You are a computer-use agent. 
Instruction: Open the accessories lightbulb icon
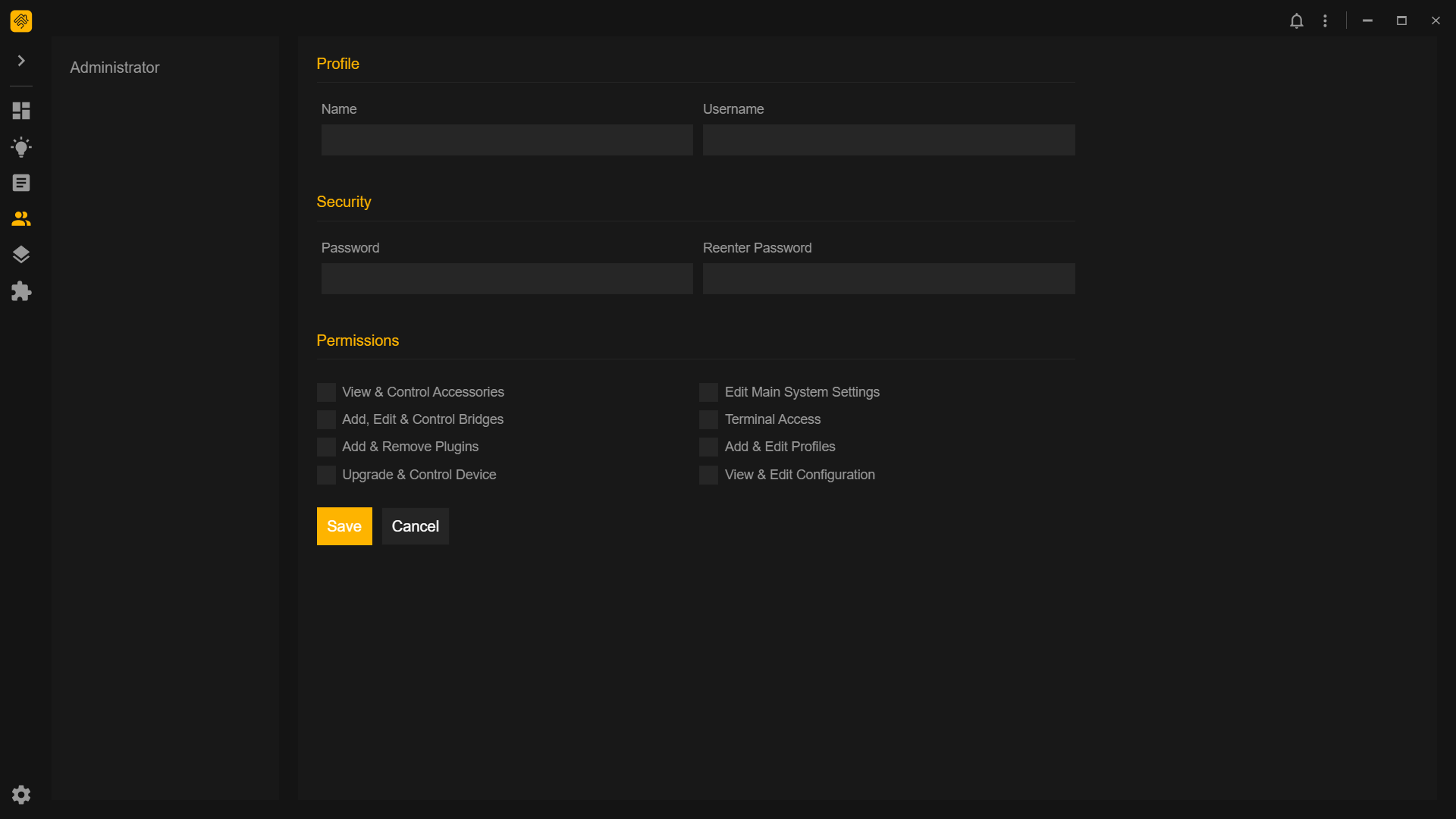click(x=21, y=147)
